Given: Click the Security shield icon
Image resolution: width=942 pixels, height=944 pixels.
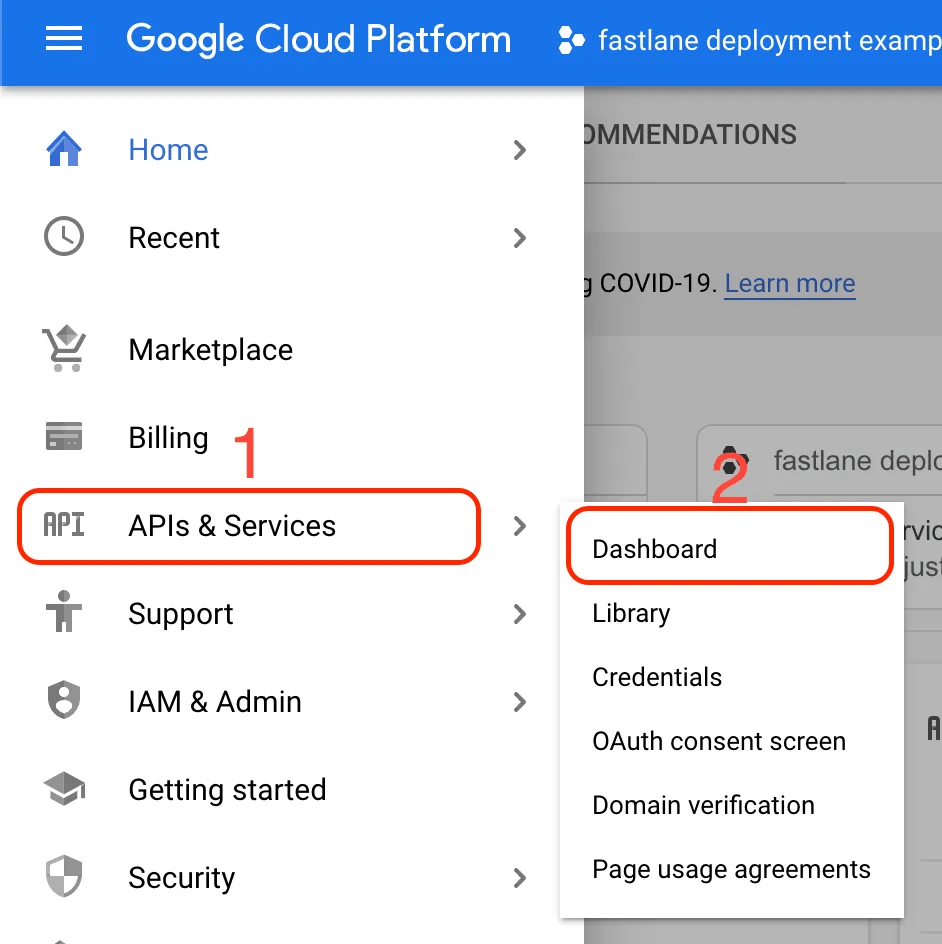Looking at the screenshot, I should tap(64, 876).
